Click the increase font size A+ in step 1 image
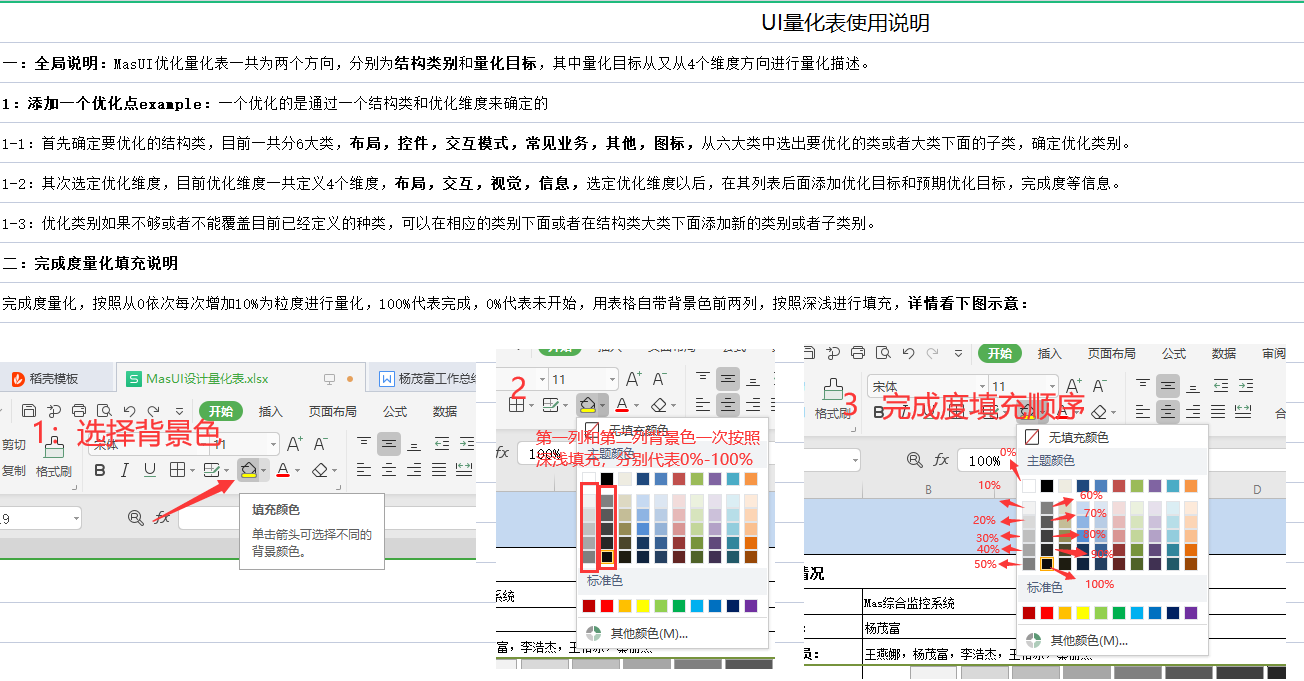Screen dimensions: 1304x681 [294, 443]
